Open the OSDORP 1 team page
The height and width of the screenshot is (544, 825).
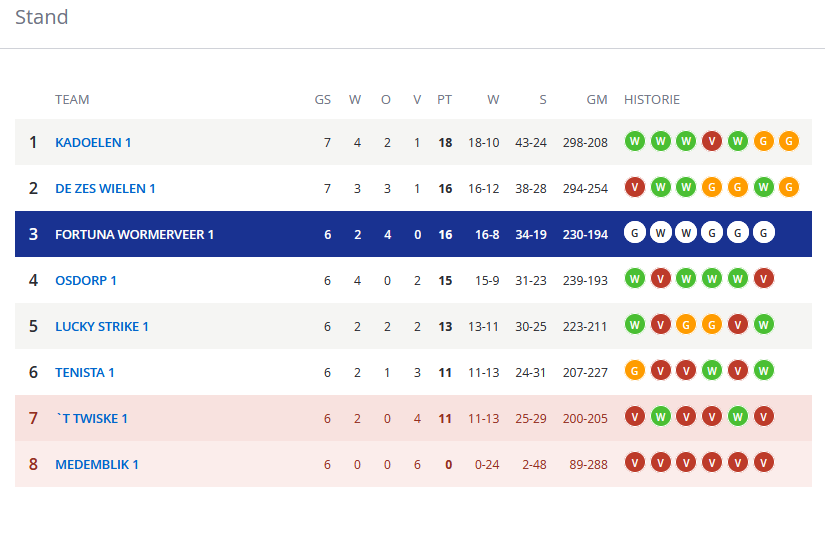(x=86, y=280)
